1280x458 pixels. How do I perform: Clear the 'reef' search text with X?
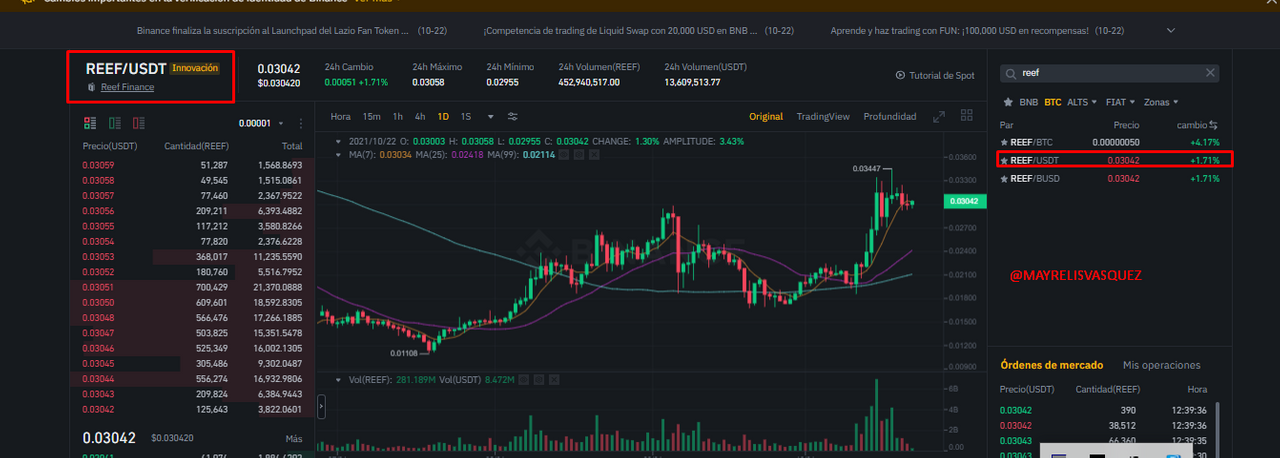[1210, 73]
